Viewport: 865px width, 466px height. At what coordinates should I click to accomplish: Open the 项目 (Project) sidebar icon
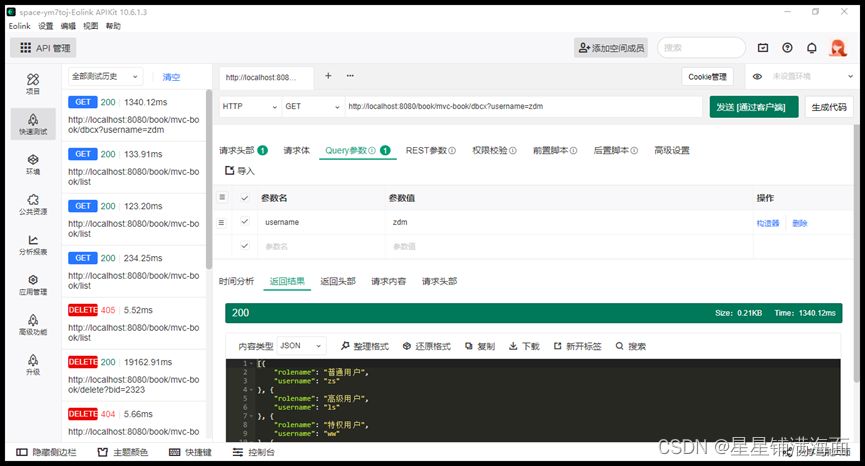point(33,83)
